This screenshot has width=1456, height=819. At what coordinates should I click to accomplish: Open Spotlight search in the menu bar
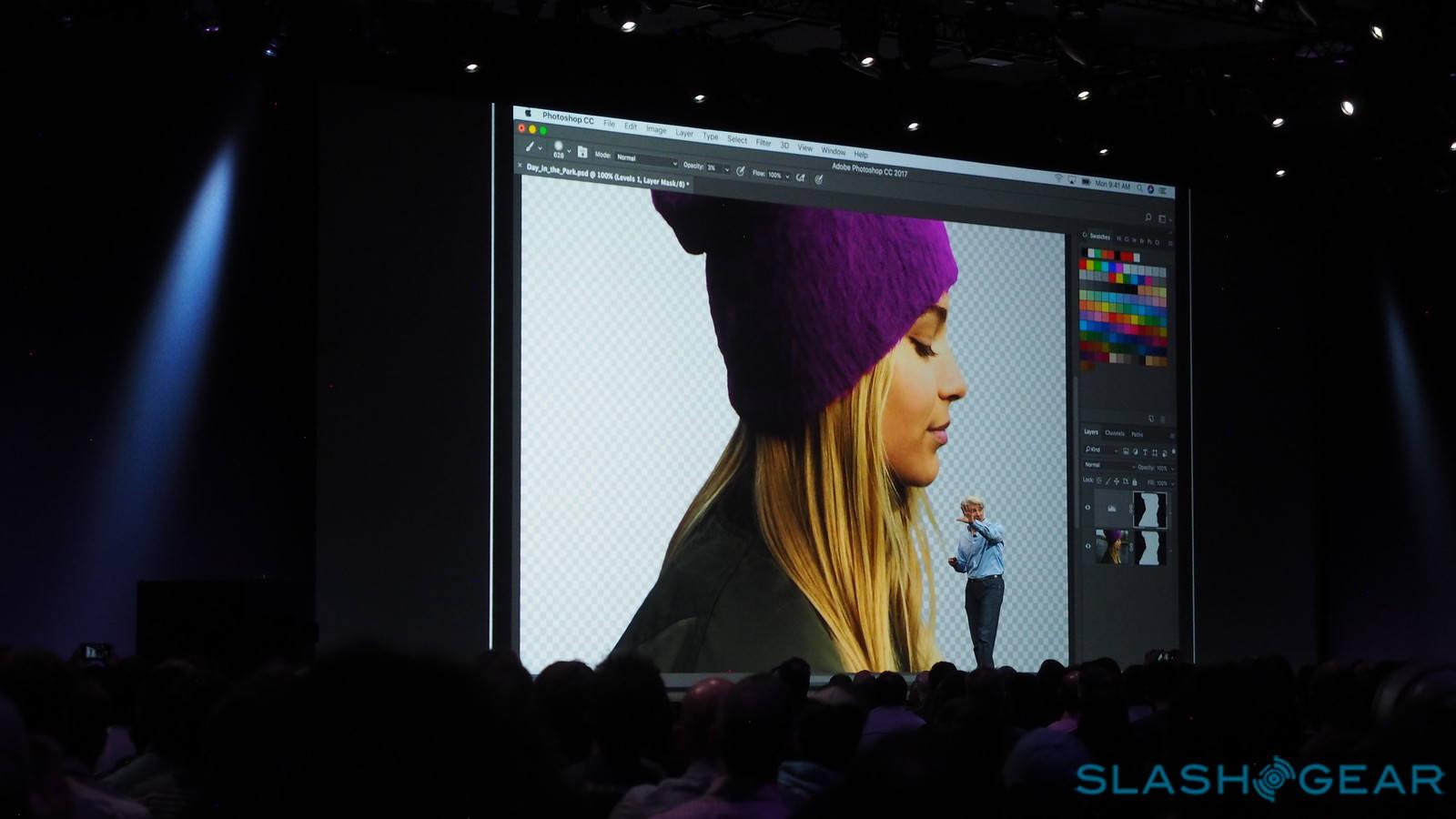pyautogui.click(x=1140, y=188)
